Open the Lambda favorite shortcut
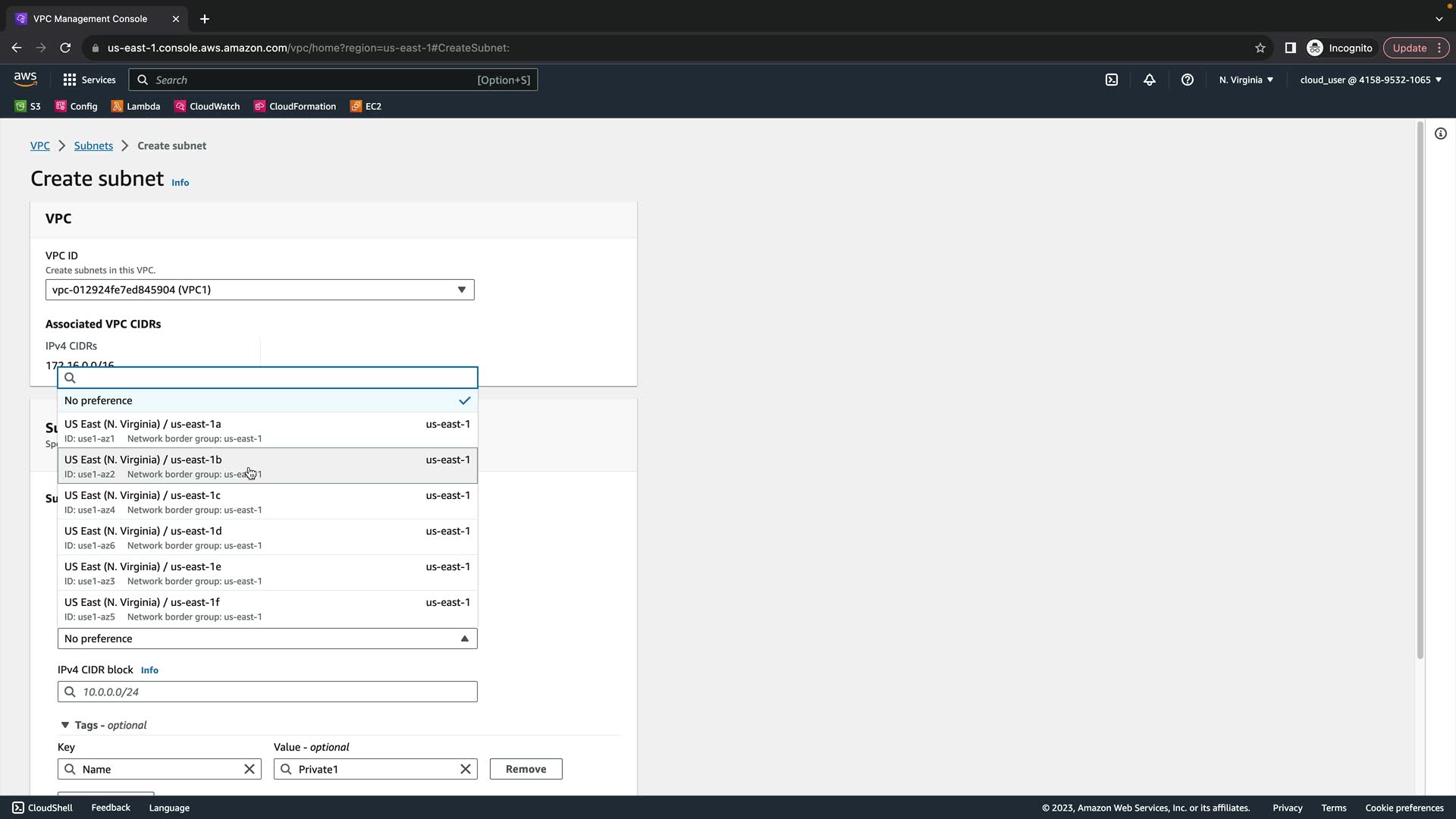The width and height of the screenshot is (1456, 819). pos(136,106)
